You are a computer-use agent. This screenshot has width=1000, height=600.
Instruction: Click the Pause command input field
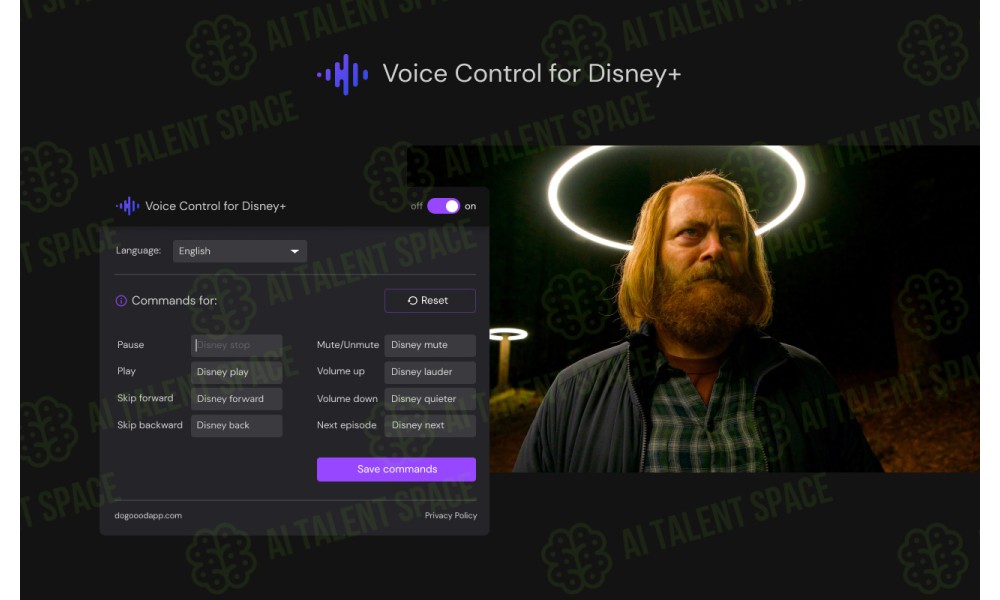pos(237,345)
